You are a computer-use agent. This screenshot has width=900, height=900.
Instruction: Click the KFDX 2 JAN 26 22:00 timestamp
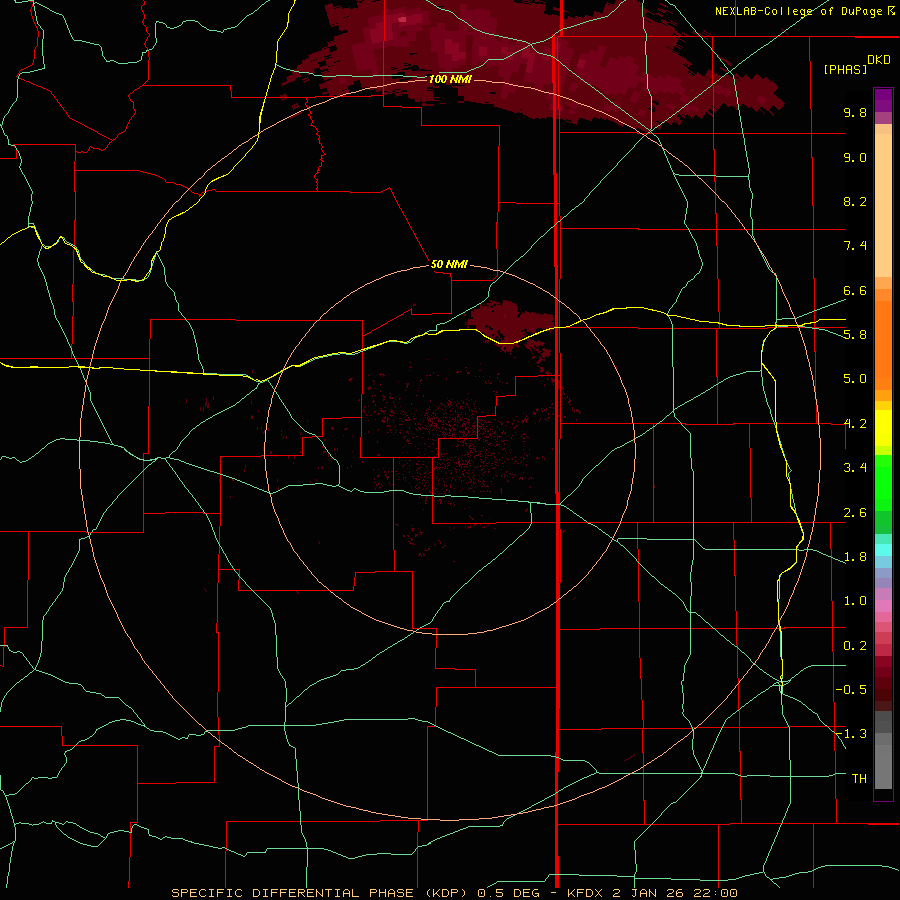652,893
